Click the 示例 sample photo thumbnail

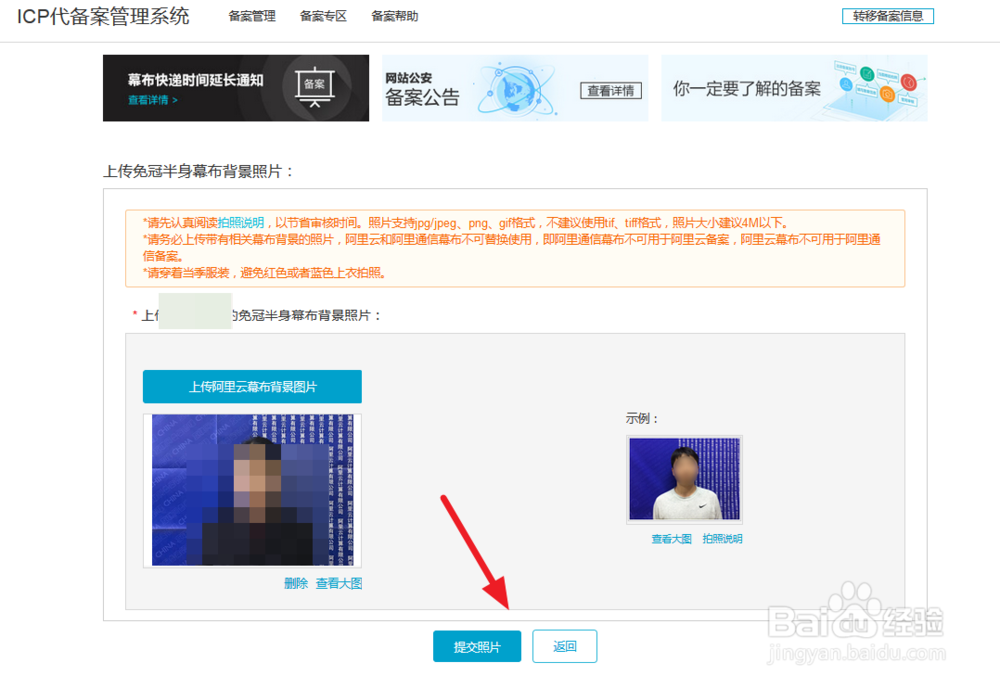684,479
